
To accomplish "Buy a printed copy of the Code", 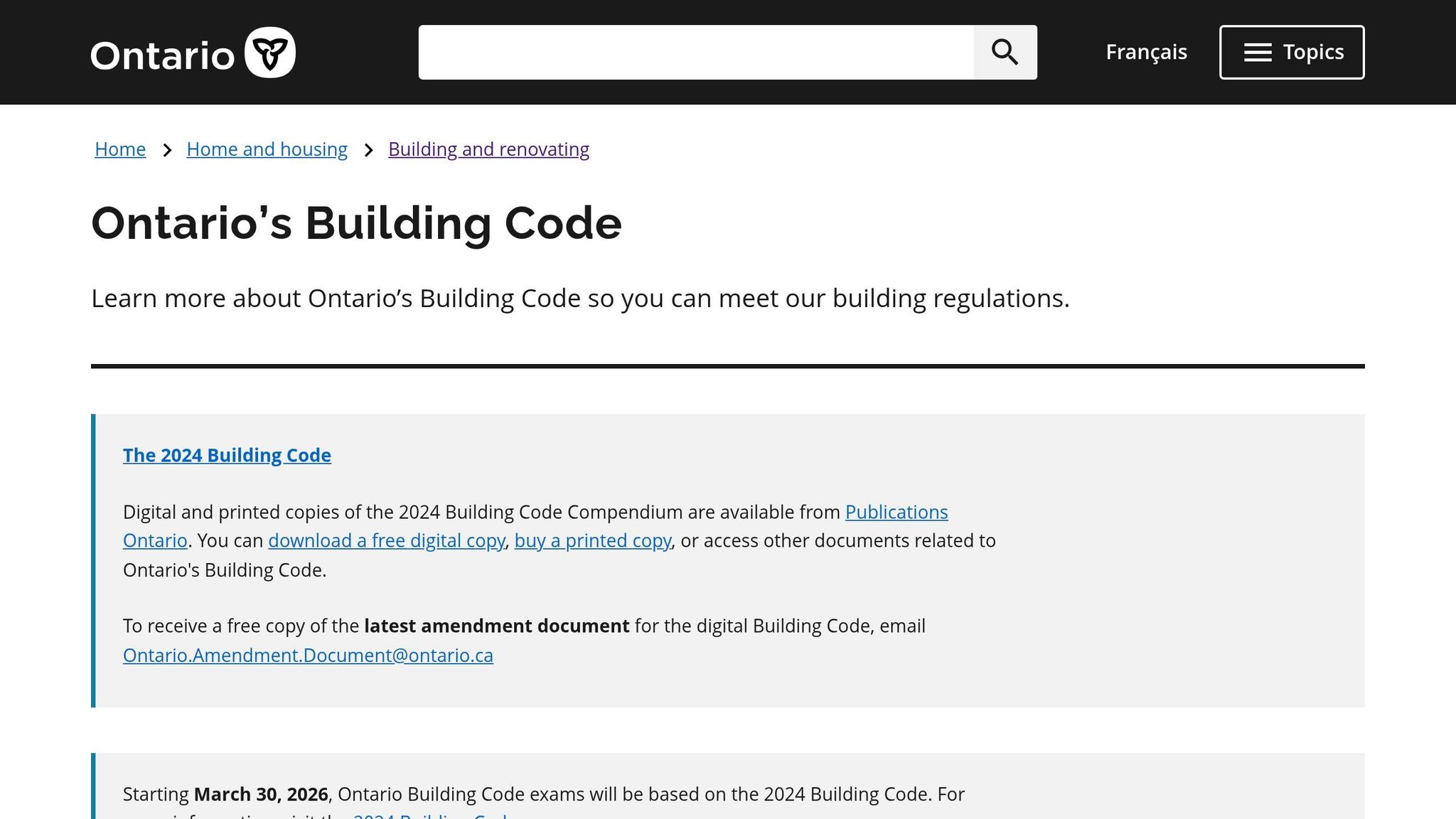I will tap(593, 540).
